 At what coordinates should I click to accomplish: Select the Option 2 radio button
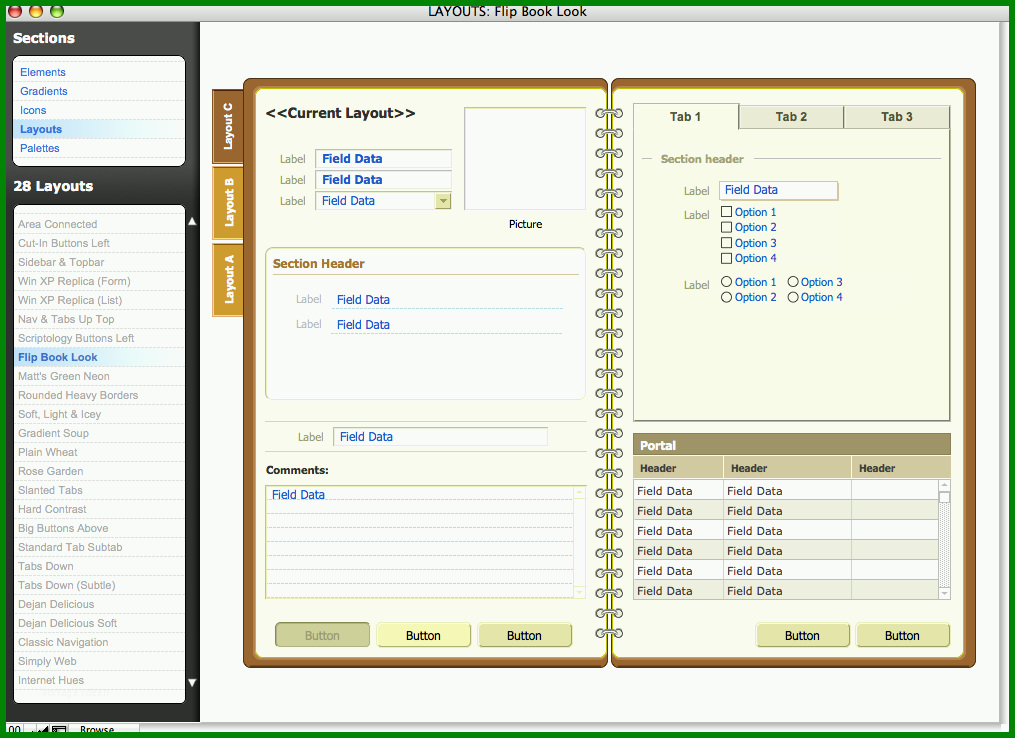[x=726, y=297]
